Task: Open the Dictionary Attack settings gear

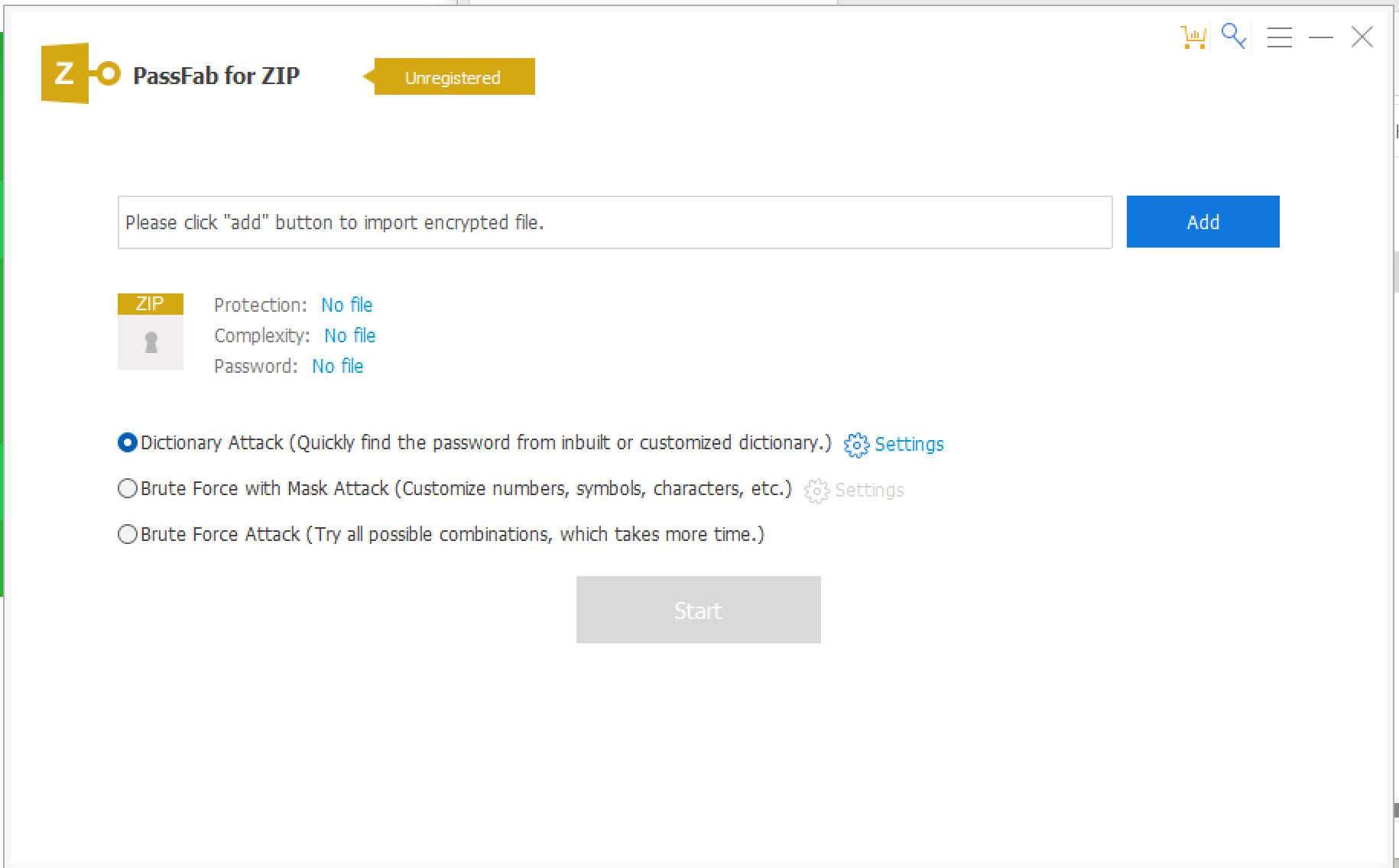Action: [x=855, y=444]
